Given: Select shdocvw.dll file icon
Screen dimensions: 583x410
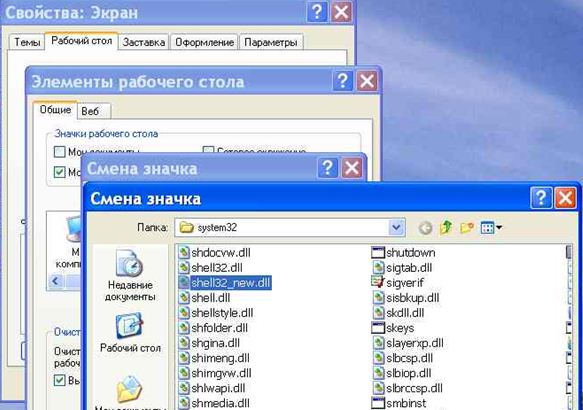Looking at the screenshot, I should [x=184, y=253].
